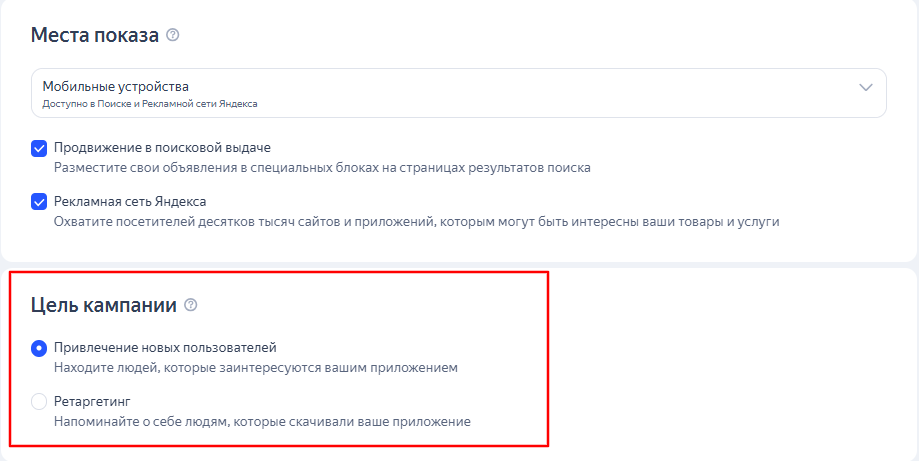Expand the dropdown using its chevron arrow

pos(866,87)
